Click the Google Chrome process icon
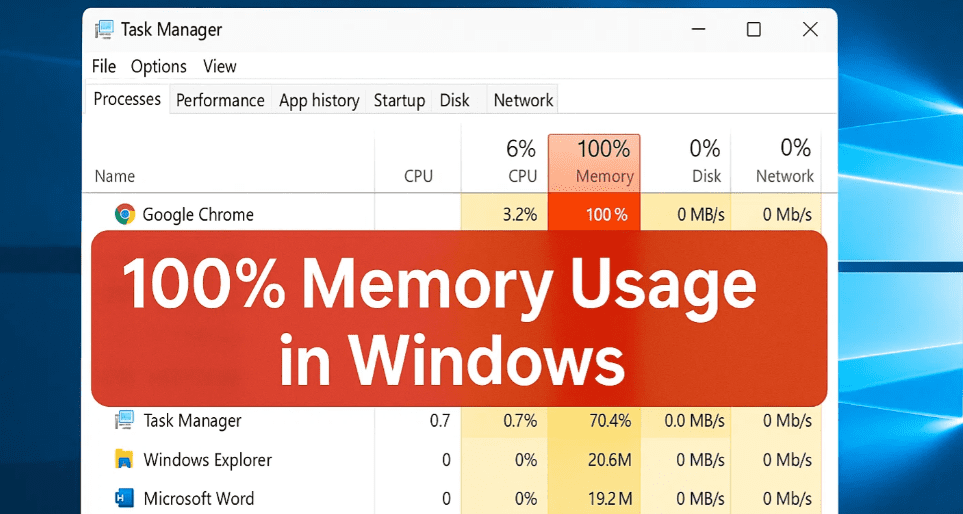963x514 pixels. click(x=125, y=214)
